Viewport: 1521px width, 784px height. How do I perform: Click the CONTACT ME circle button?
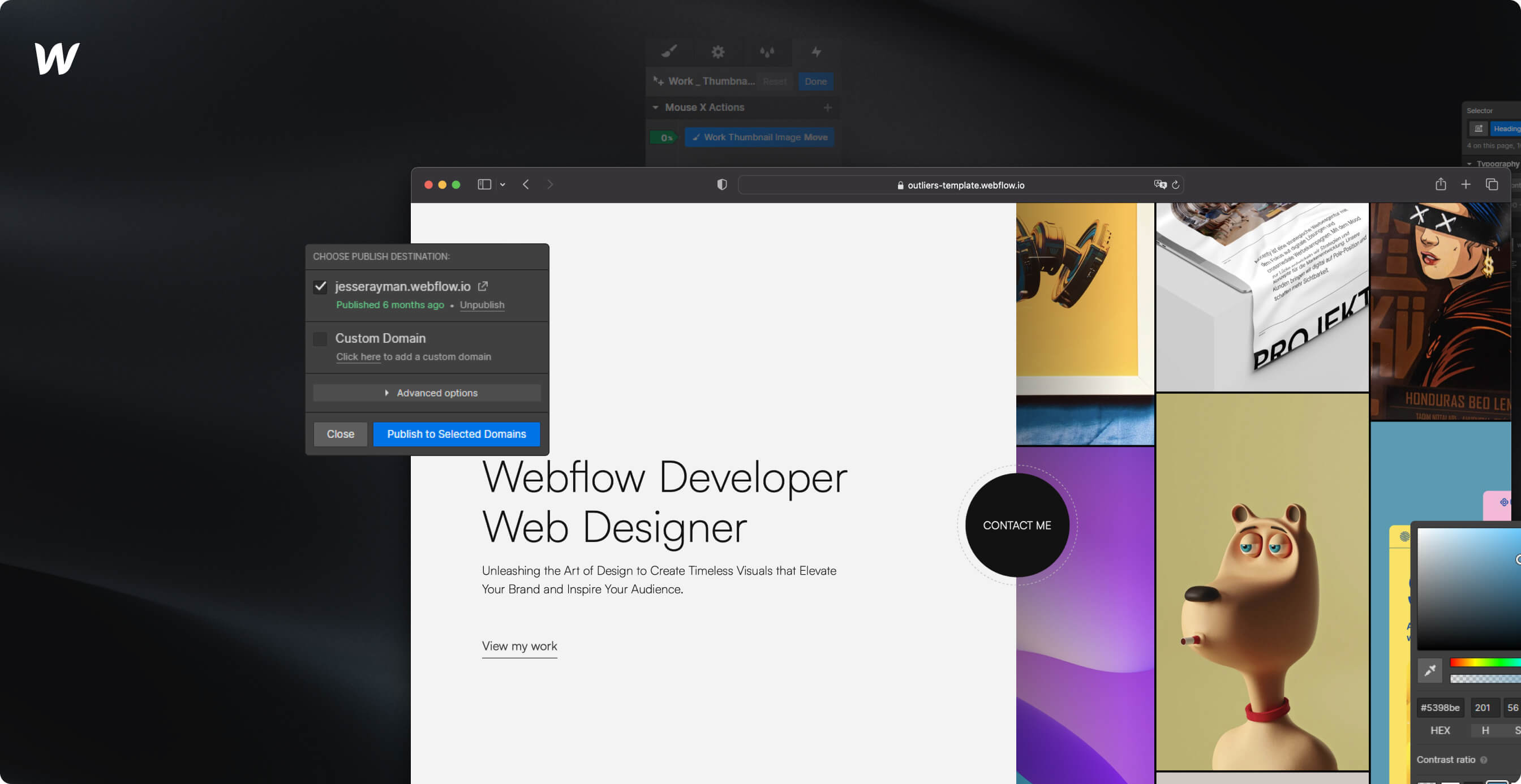pos(1017,525)
